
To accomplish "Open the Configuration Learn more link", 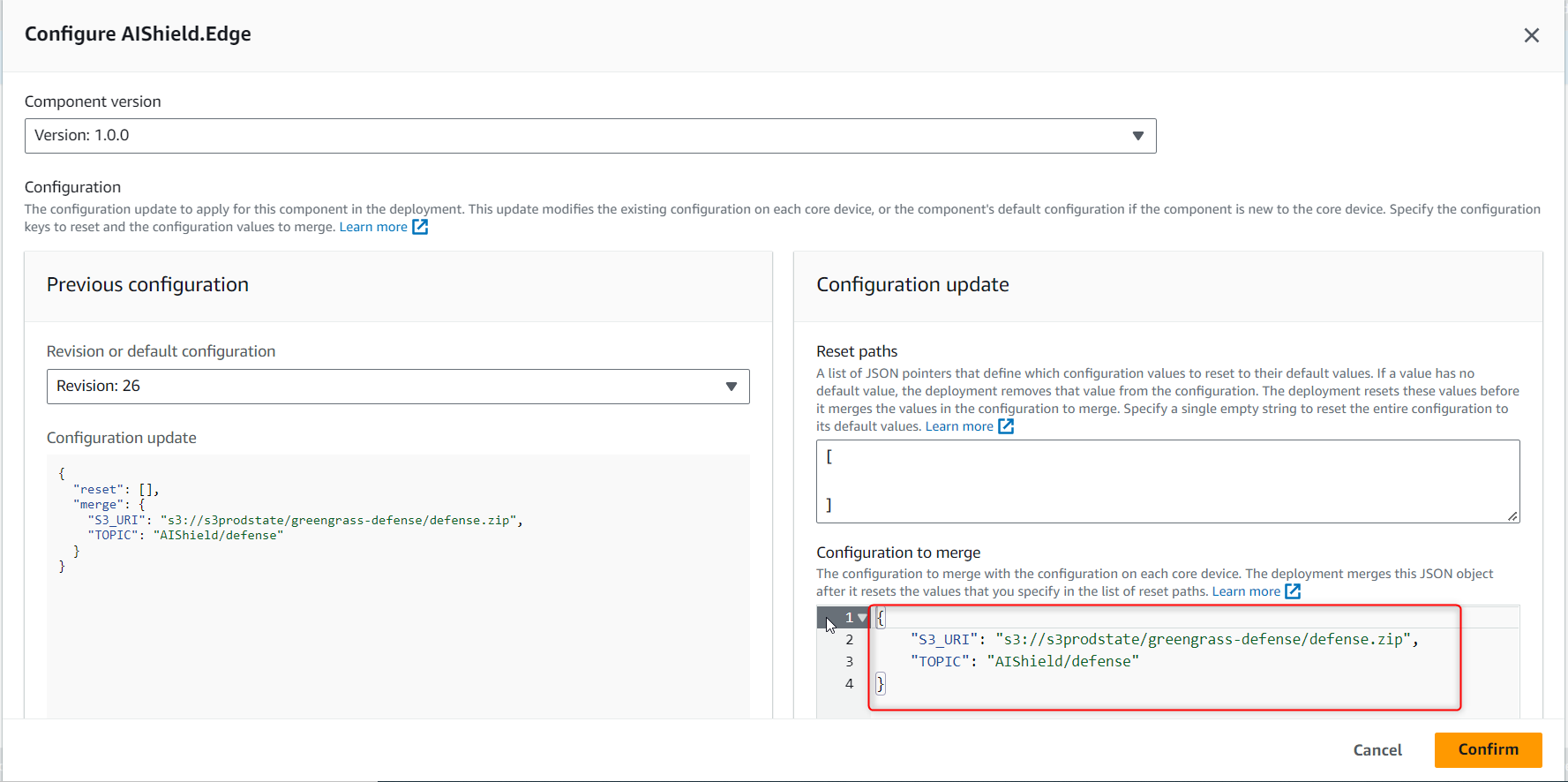I will coord(373,227).
